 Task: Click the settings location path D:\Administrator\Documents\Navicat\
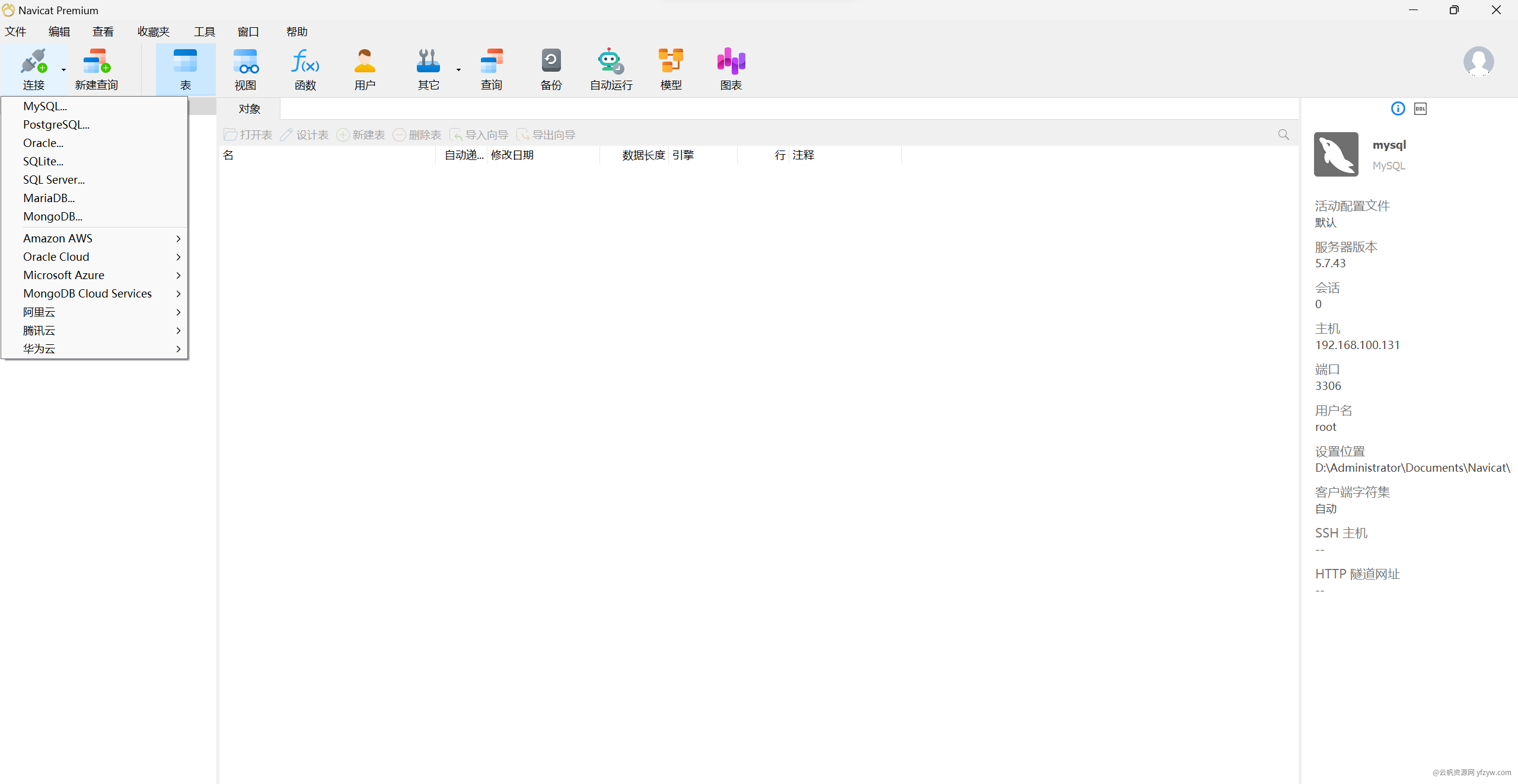[x=1412, y=468]
